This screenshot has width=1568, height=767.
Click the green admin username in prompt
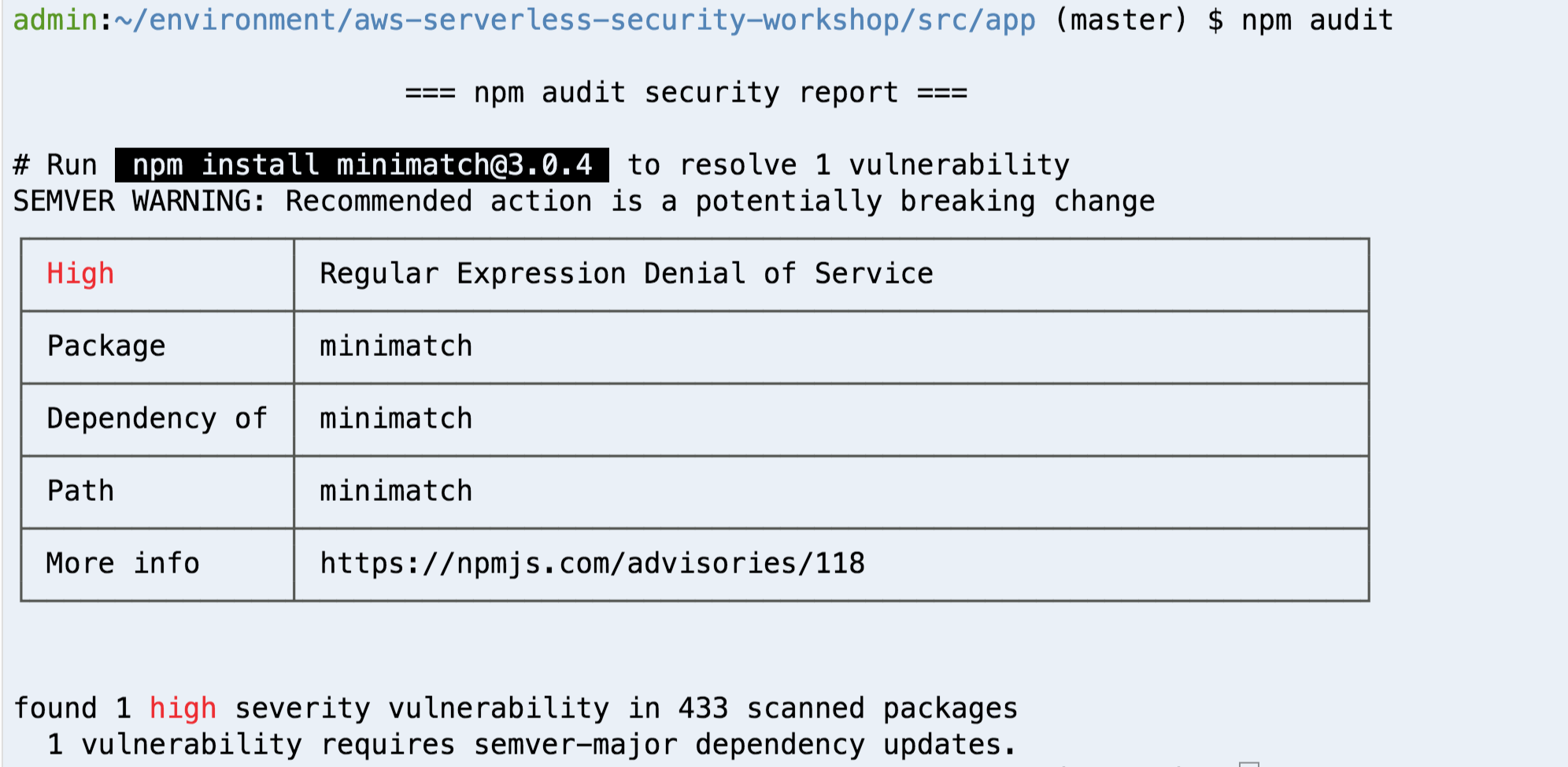(x=55, y=20)
